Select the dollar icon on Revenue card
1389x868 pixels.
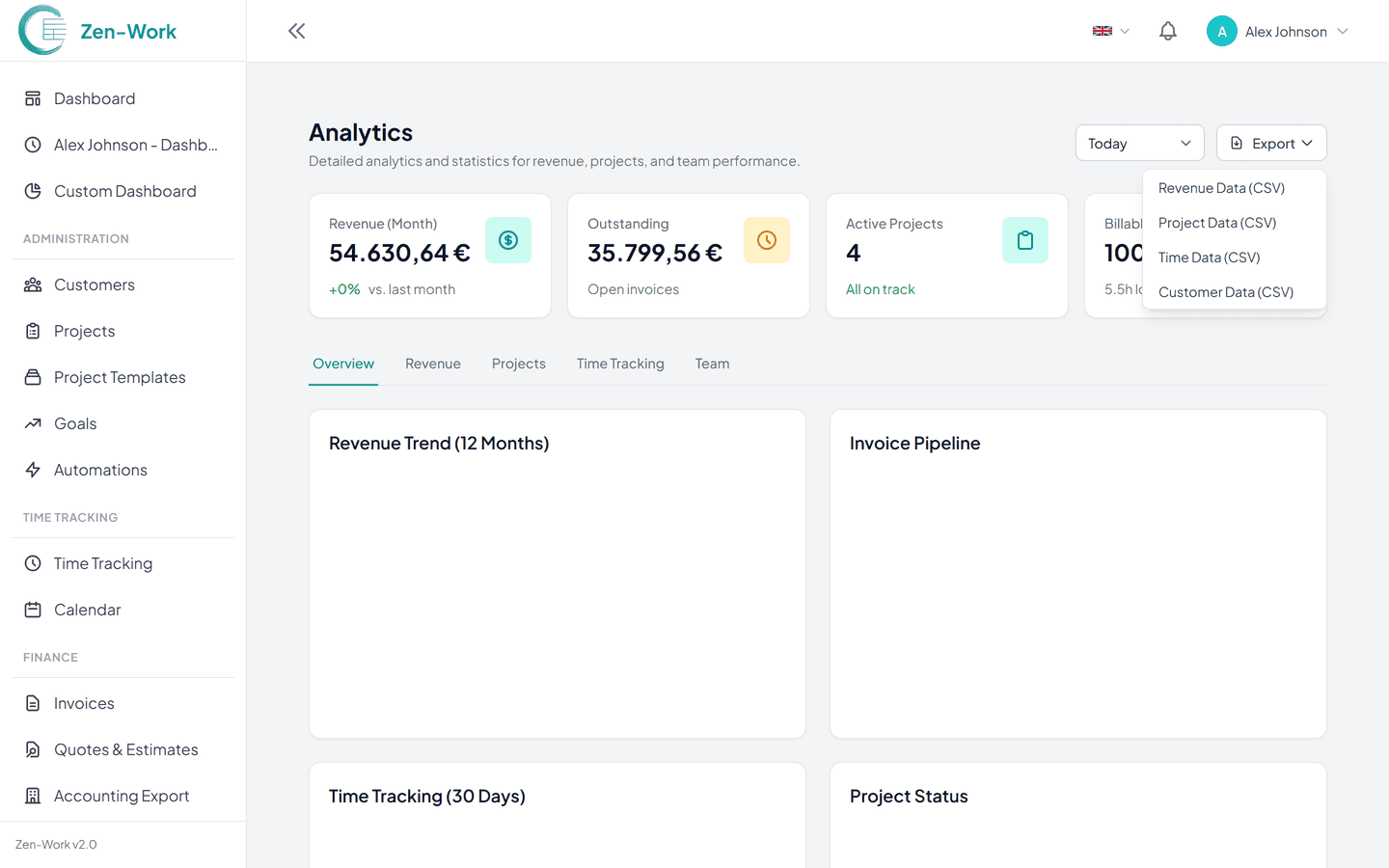[x=508, y=240]
